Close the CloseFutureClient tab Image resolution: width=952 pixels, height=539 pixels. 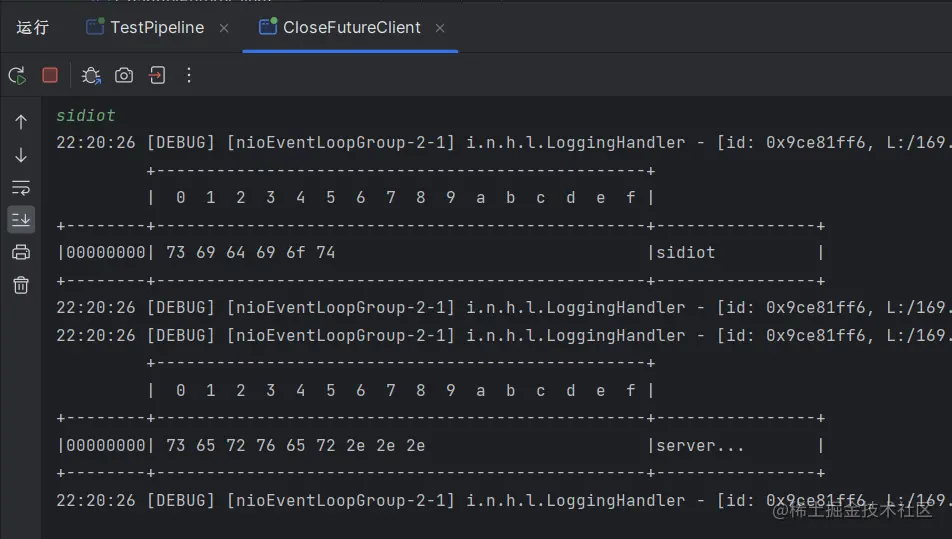tap(440, 28)
